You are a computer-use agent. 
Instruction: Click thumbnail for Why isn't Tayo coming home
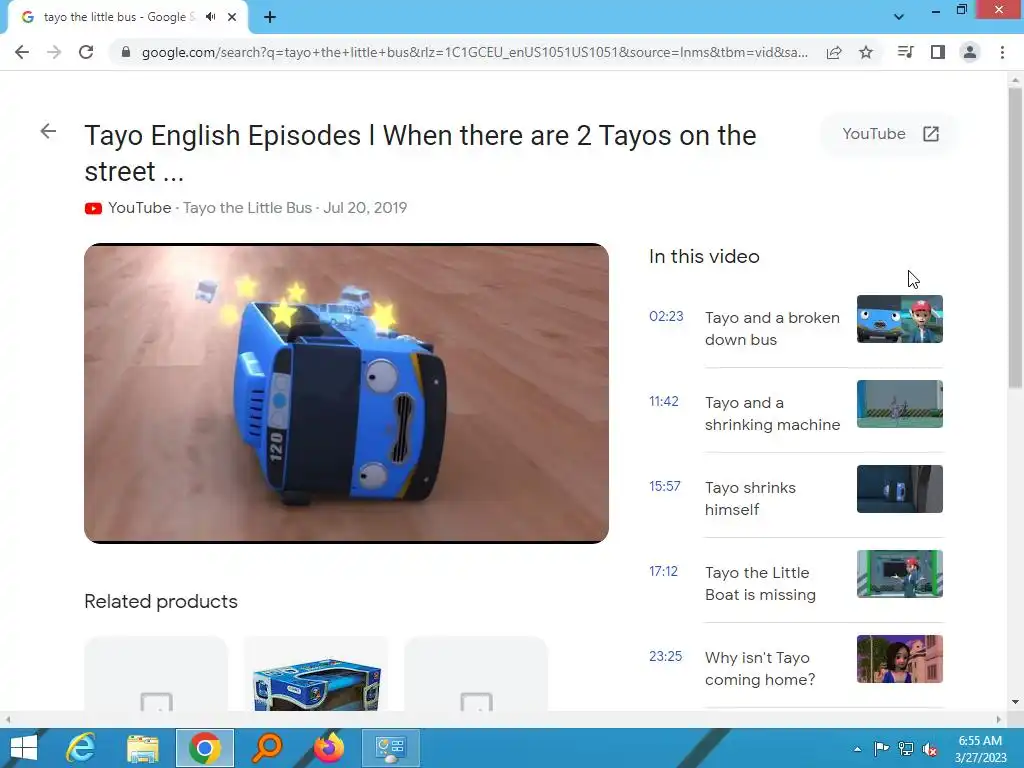(x=899, y=658)
